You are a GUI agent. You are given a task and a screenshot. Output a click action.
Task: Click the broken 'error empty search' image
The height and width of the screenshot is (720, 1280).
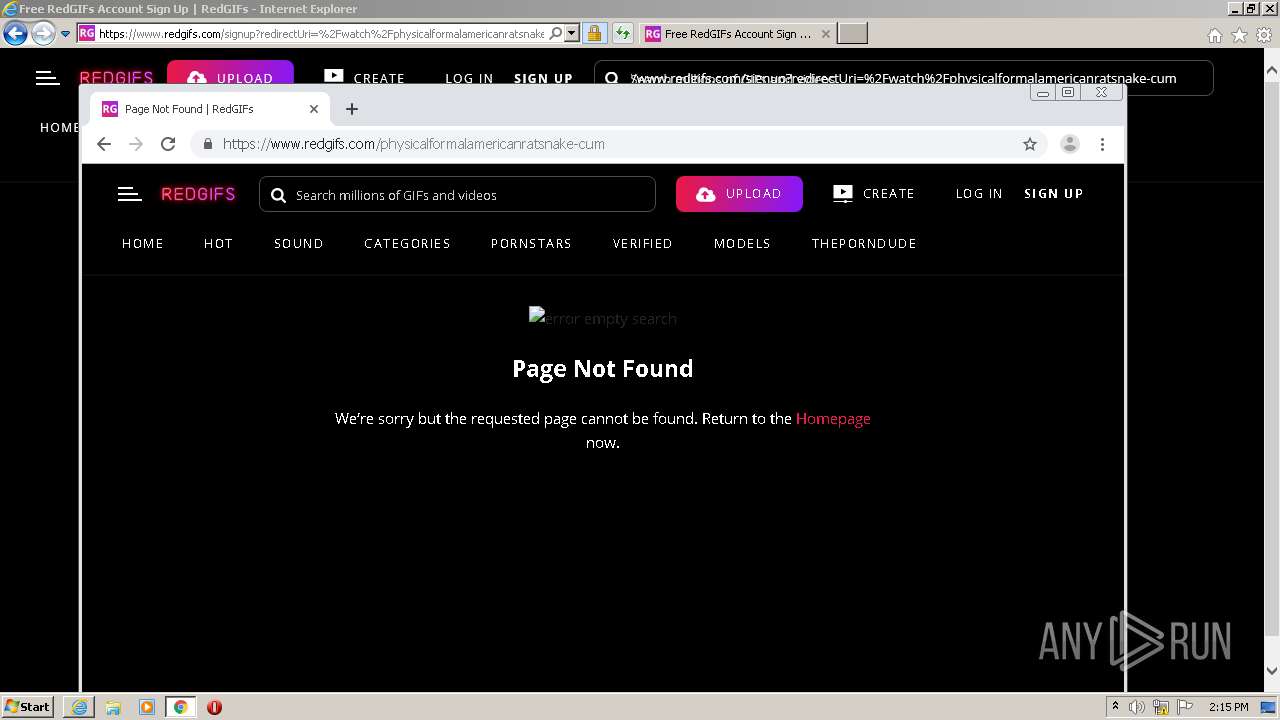point(603,318)
